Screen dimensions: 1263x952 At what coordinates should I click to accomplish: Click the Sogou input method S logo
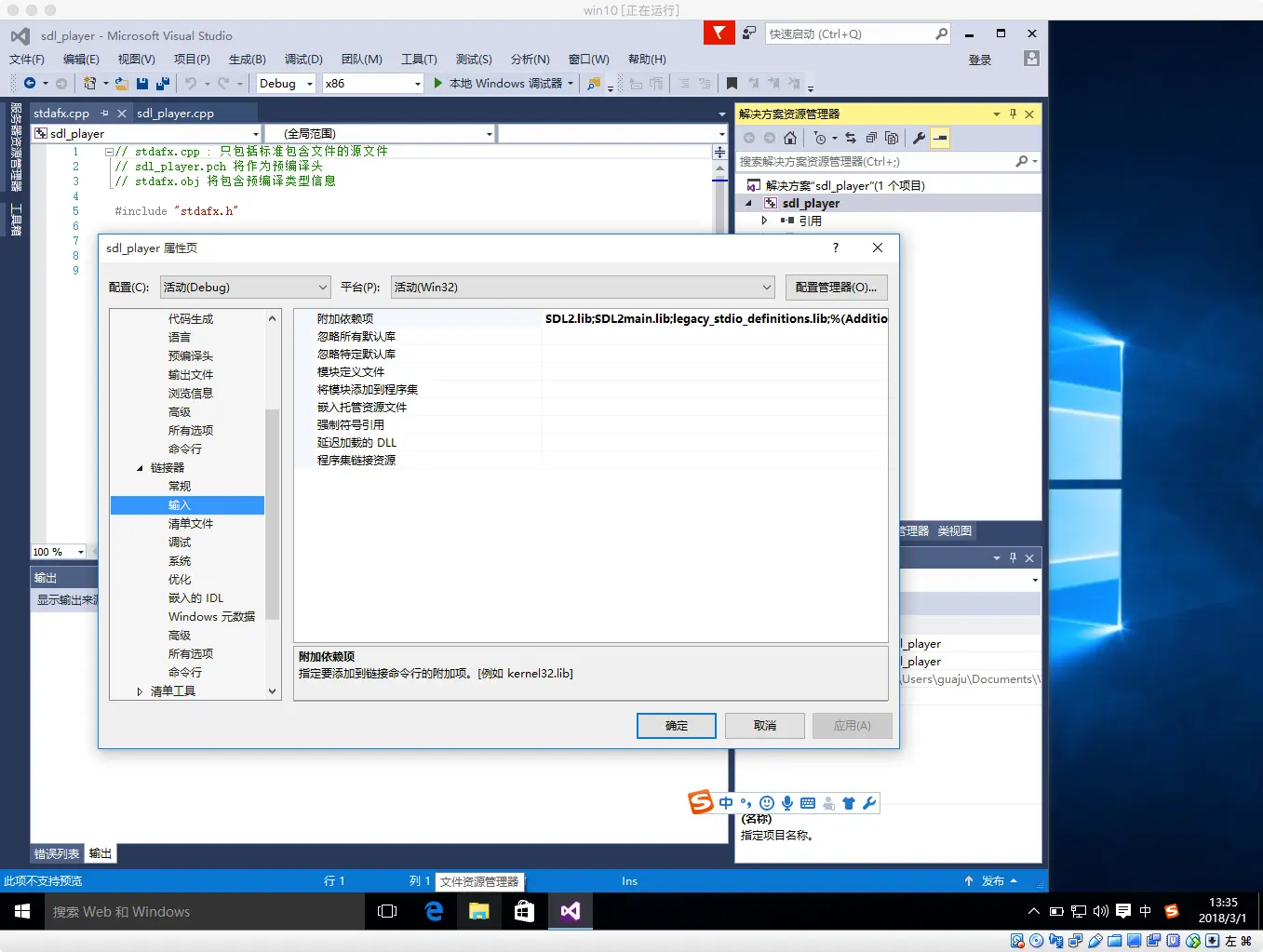point(701,801)
